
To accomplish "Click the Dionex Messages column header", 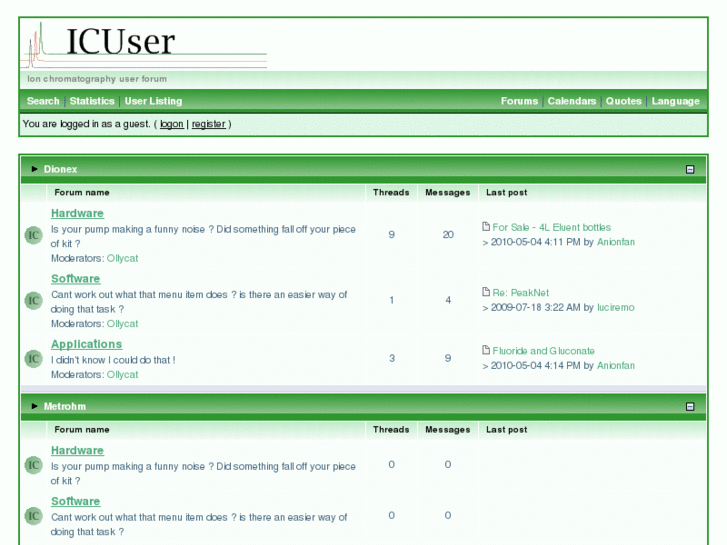I will pyautogui.click(x=447, y=192).
